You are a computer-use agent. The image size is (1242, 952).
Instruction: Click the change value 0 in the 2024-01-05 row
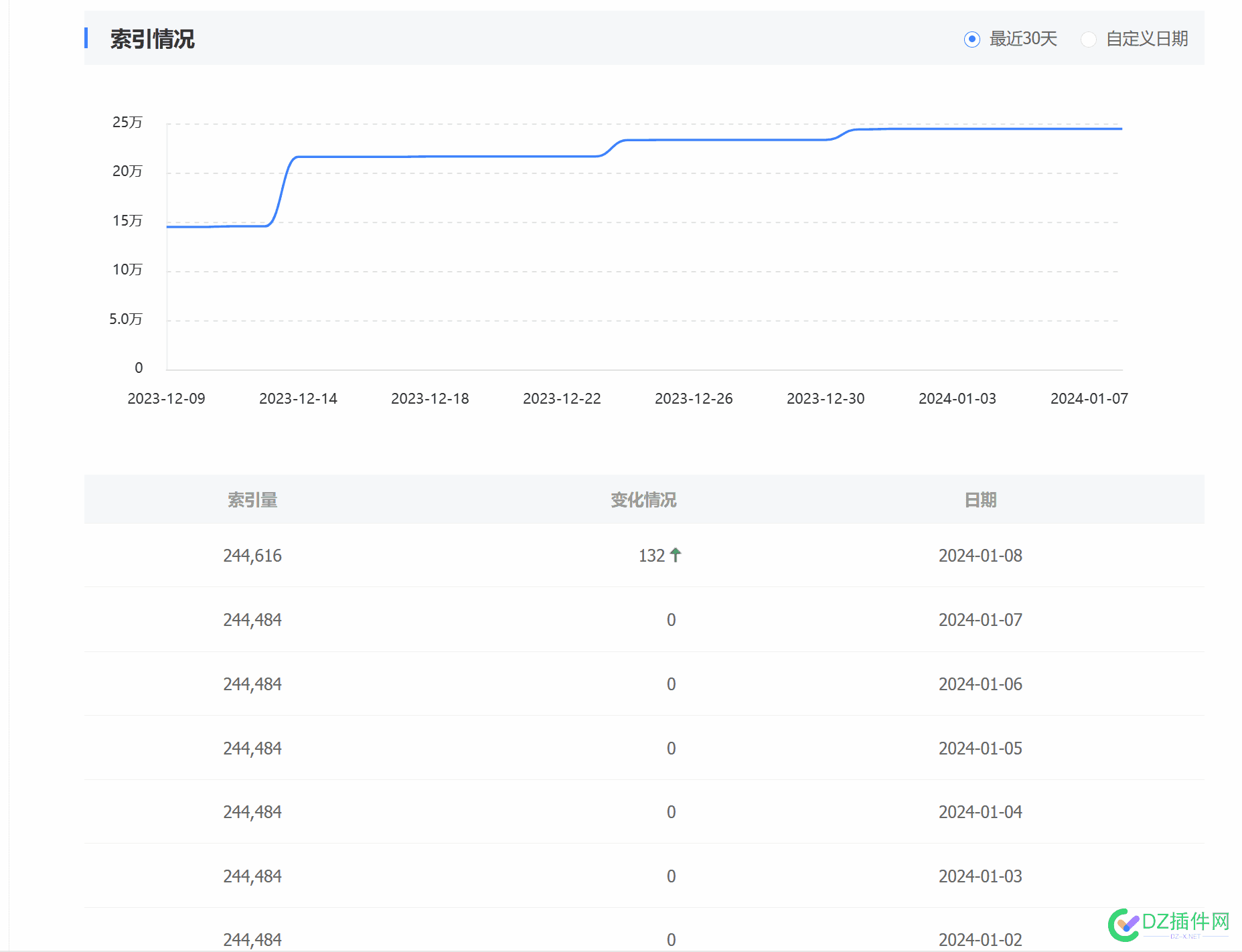point(671,748)
